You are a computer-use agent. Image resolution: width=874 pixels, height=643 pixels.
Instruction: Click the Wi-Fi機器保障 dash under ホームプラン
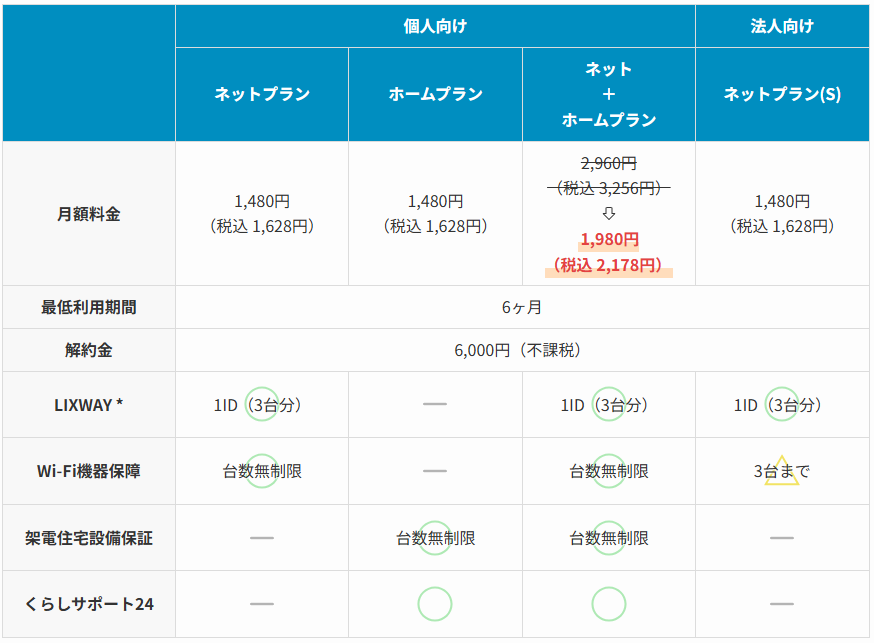[x=435, y=471]
